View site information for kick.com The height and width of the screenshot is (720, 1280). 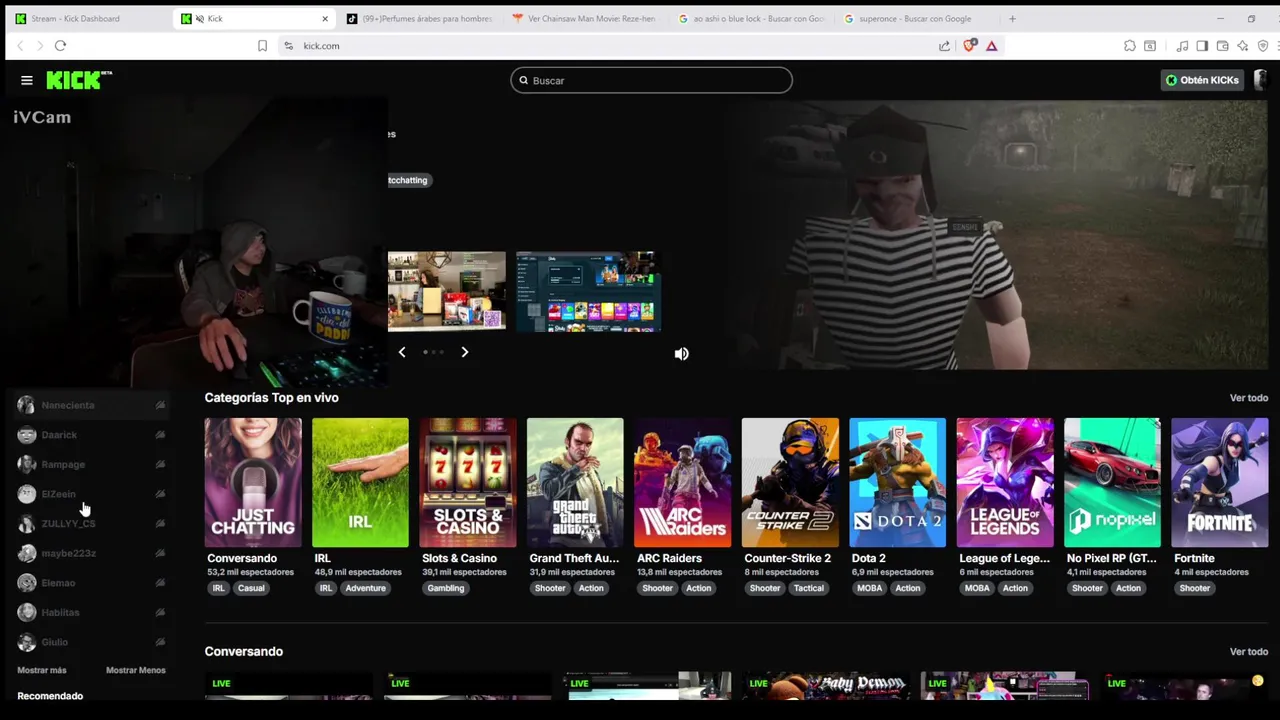288,46
